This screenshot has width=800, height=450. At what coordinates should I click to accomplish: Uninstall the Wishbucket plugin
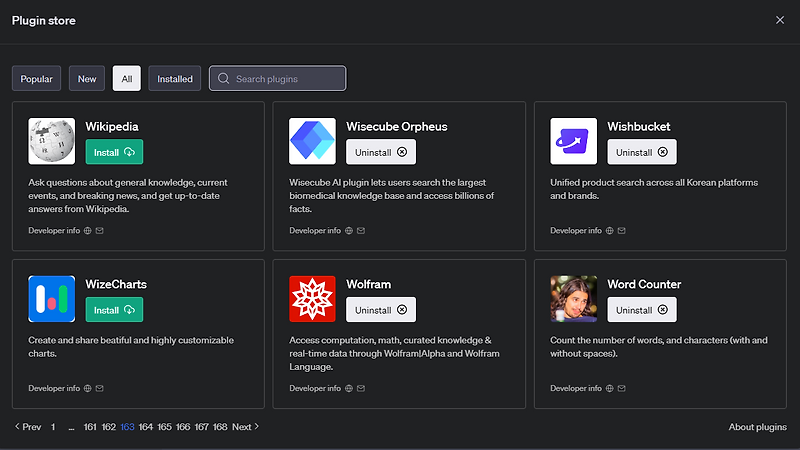coord(641,152)
